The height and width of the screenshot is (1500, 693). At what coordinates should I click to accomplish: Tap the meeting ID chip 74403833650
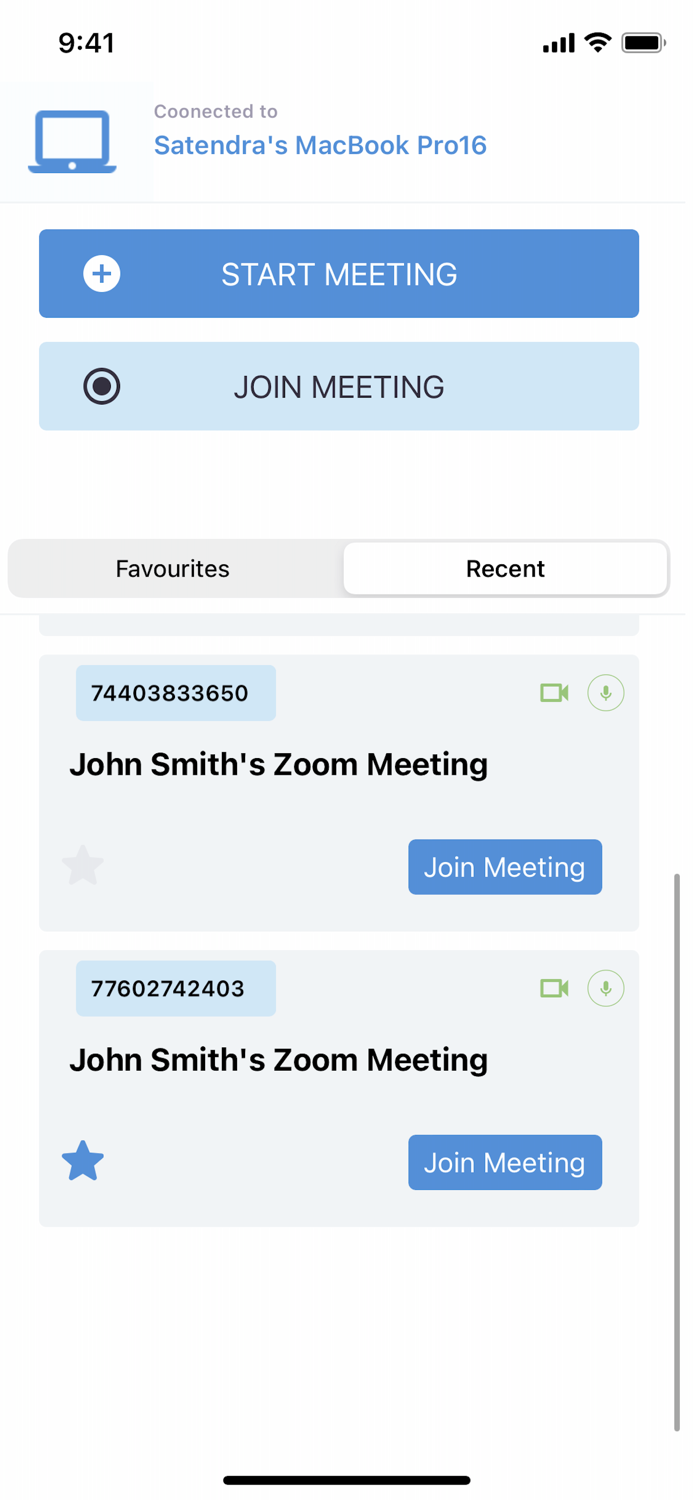175,692
